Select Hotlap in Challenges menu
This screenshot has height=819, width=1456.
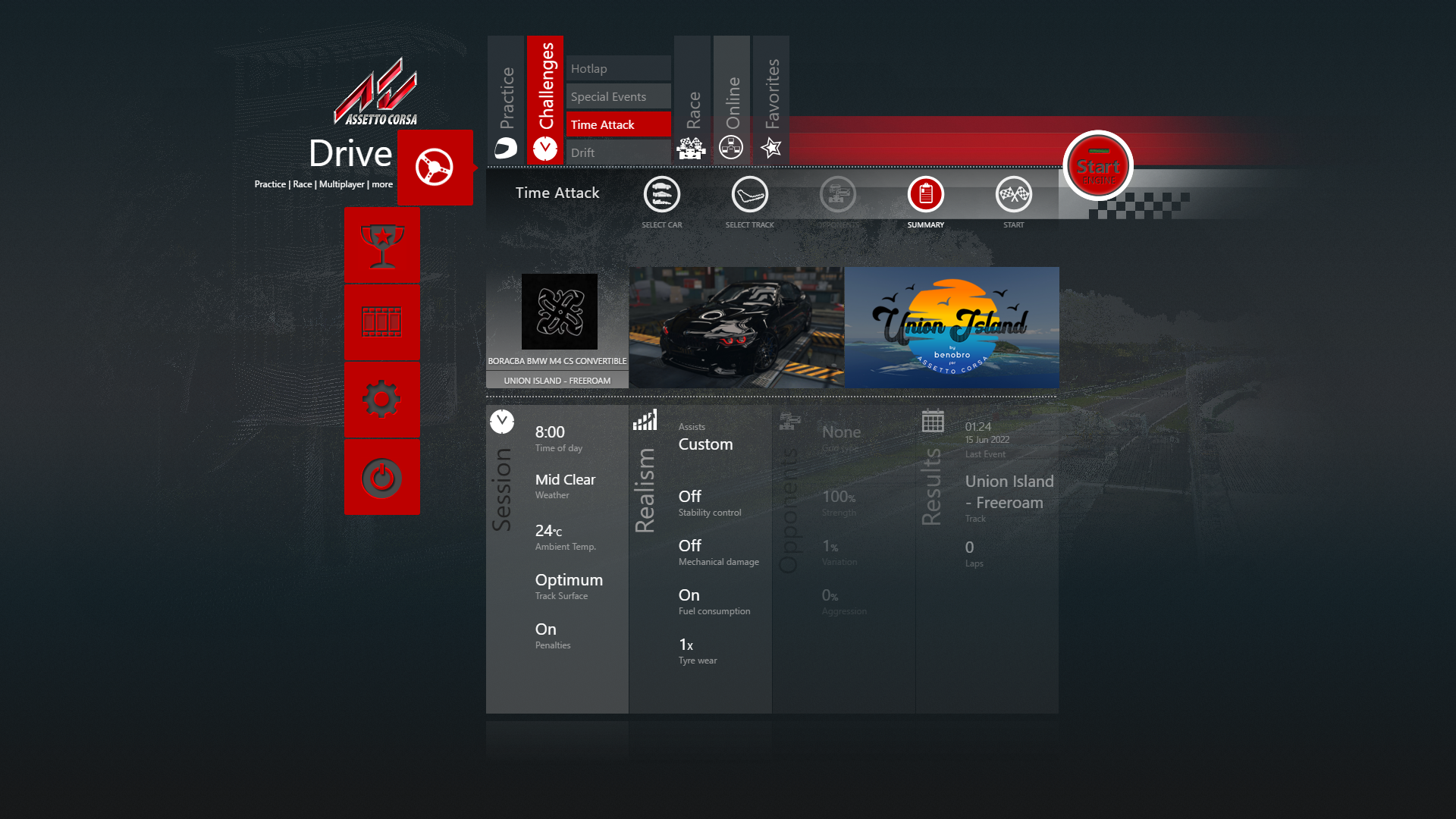618,68
